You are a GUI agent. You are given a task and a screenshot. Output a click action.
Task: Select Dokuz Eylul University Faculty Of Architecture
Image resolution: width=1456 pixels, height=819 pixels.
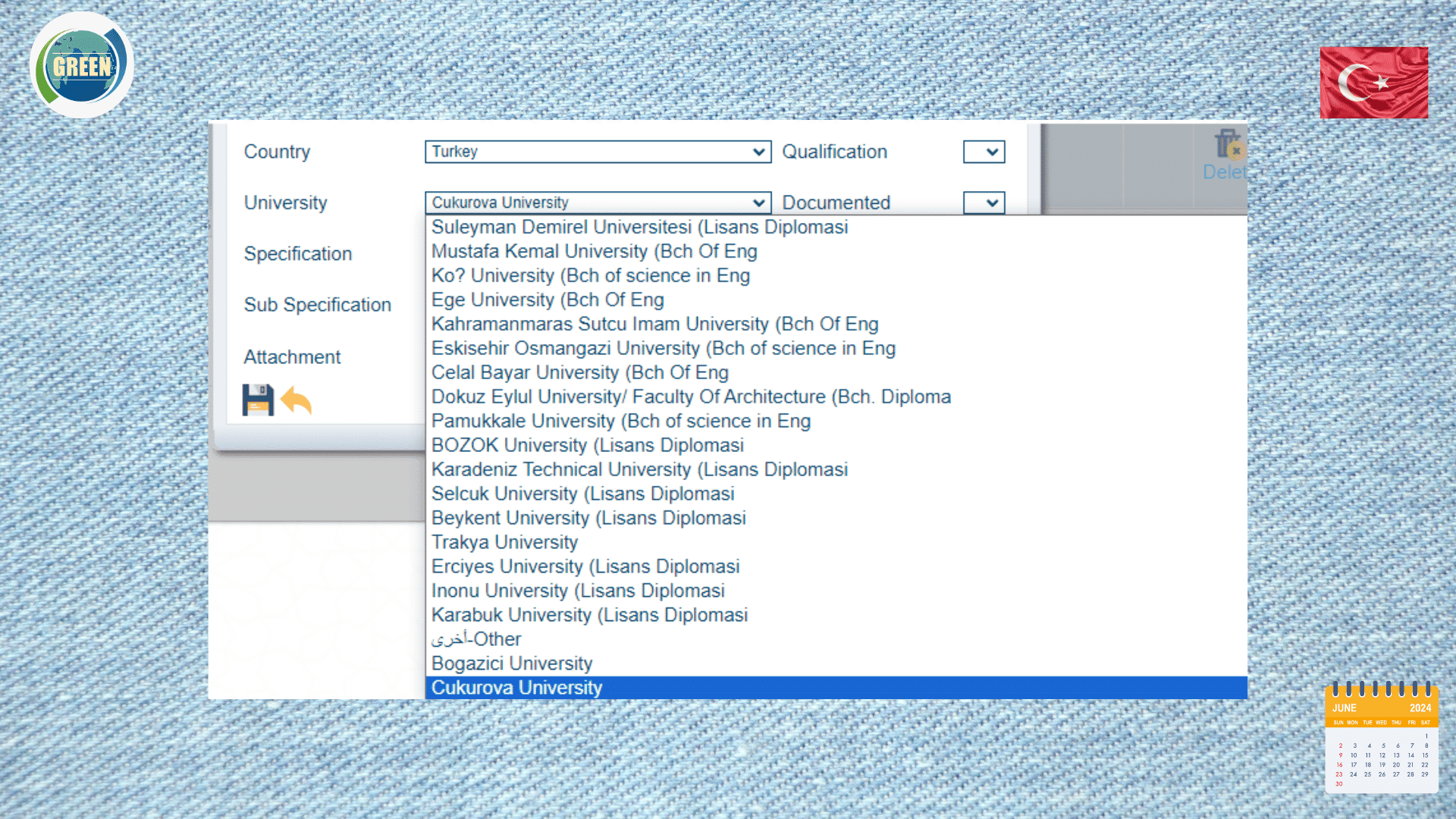[x=690, y=397]
